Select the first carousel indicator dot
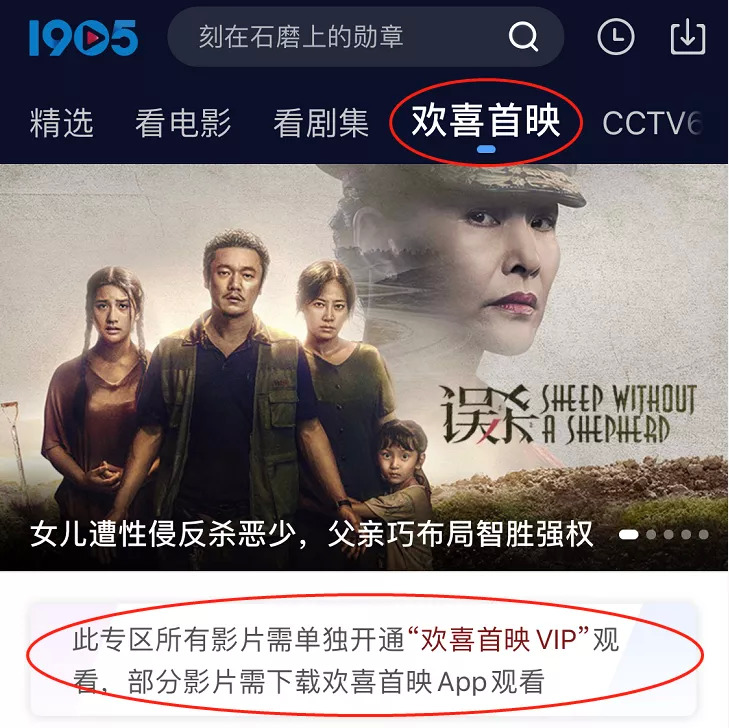Screen dimensions: 729x728 tap(628, 535)
